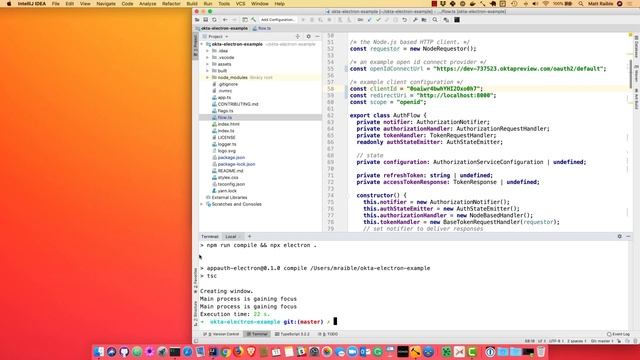
Task: Collapse okta-electron-example root folder
Action: click(x=202, y=44)
